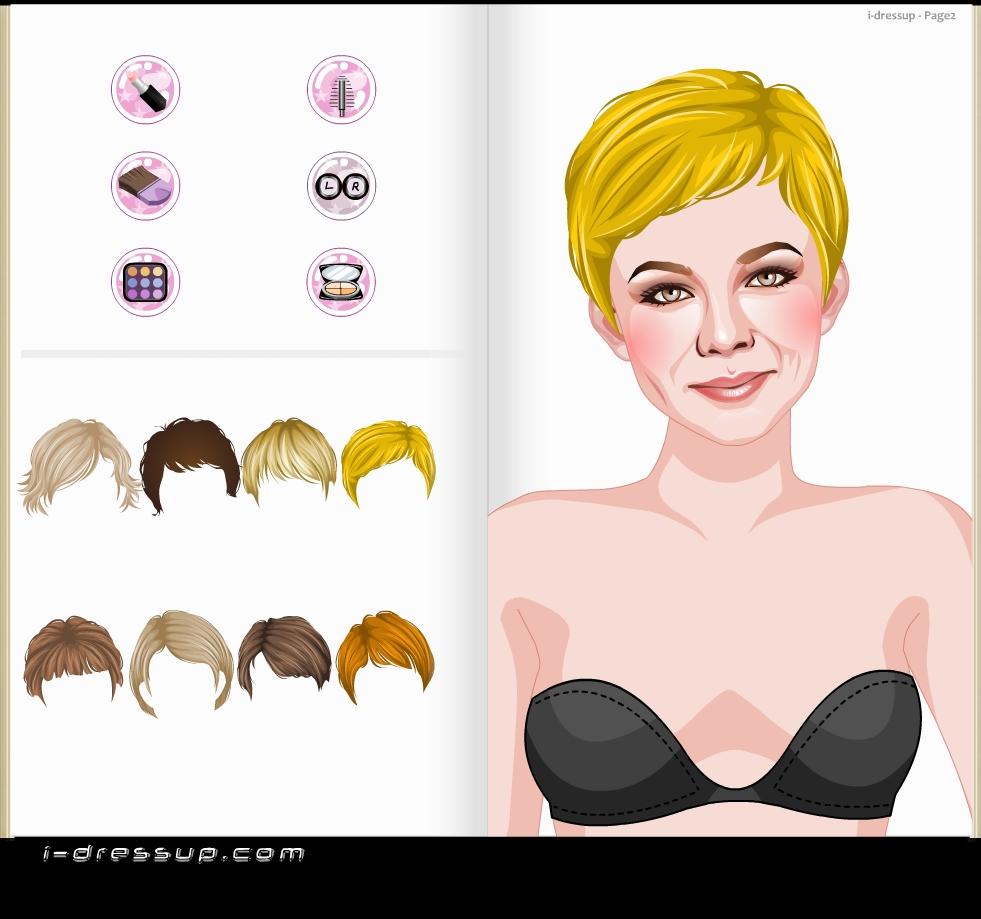Select the compact powder mirror icon
Viewport: 981px width, 919px height.
point(341,282)
